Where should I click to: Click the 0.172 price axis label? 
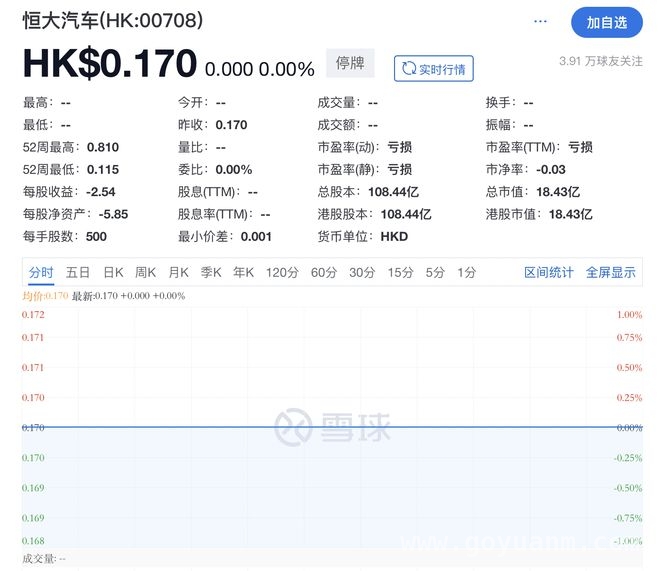tap(33, 315)
